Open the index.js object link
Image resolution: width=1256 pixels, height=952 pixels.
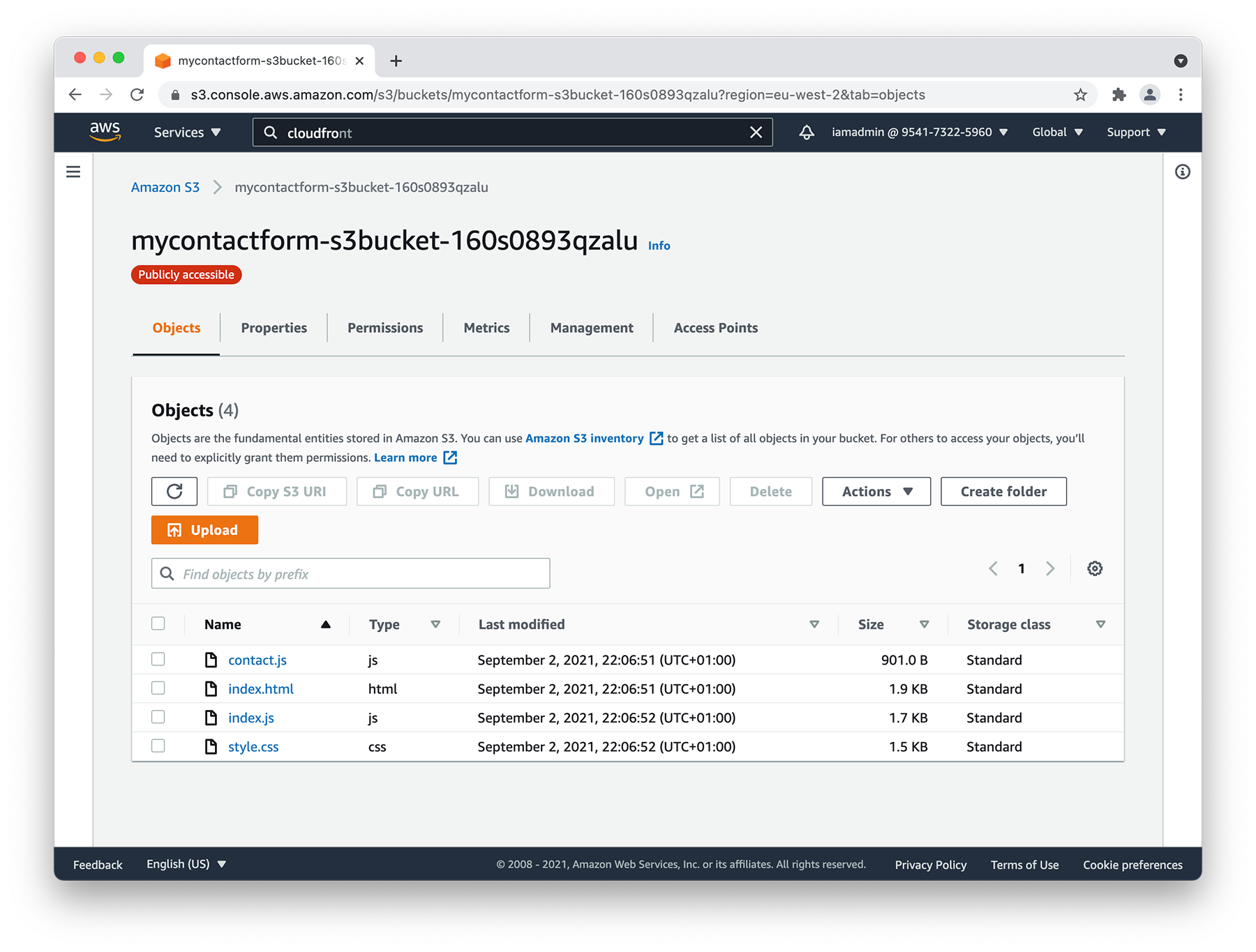(251, 718)
